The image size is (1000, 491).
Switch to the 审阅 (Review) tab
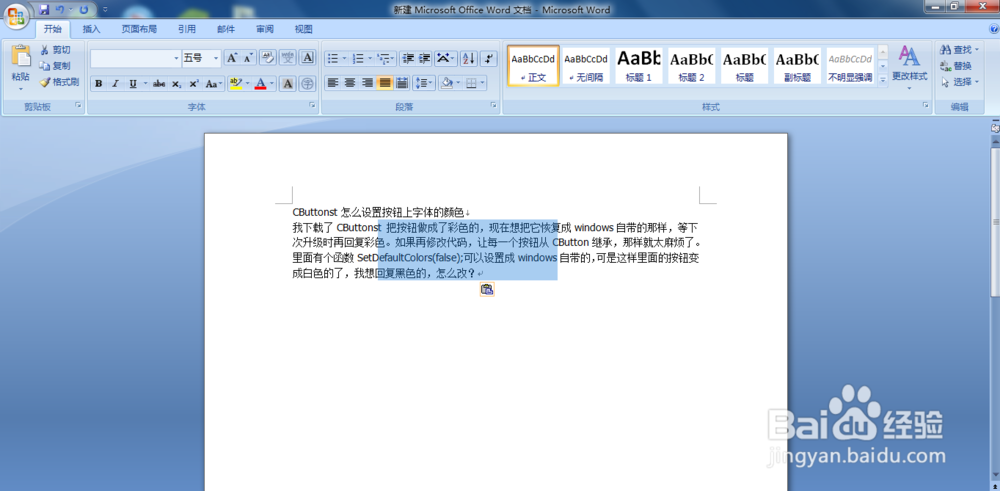pyautogui.click(x=265, y=29)
